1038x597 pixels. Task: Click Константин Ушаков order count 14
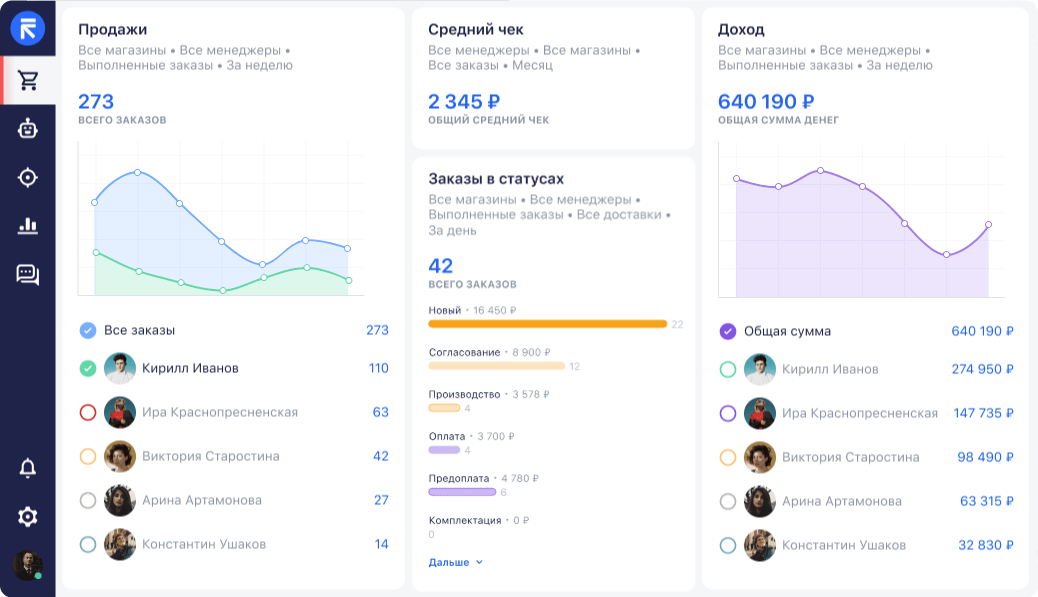[381, 544]
